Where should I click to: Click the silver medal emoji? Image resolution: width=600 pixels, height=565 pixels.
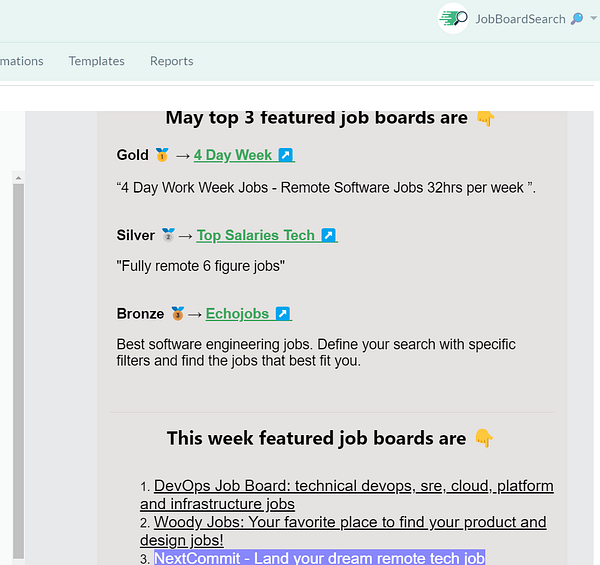click(x=168, y=235)
